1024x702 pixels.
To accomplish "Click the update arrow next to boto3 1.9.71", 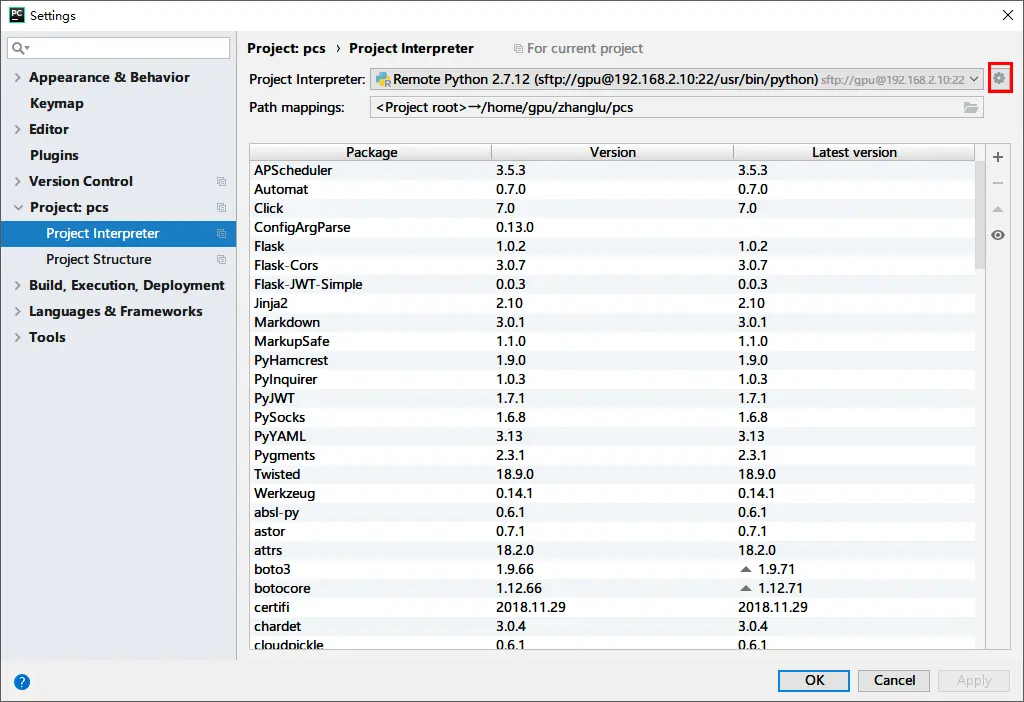I will tap(746, 569).
